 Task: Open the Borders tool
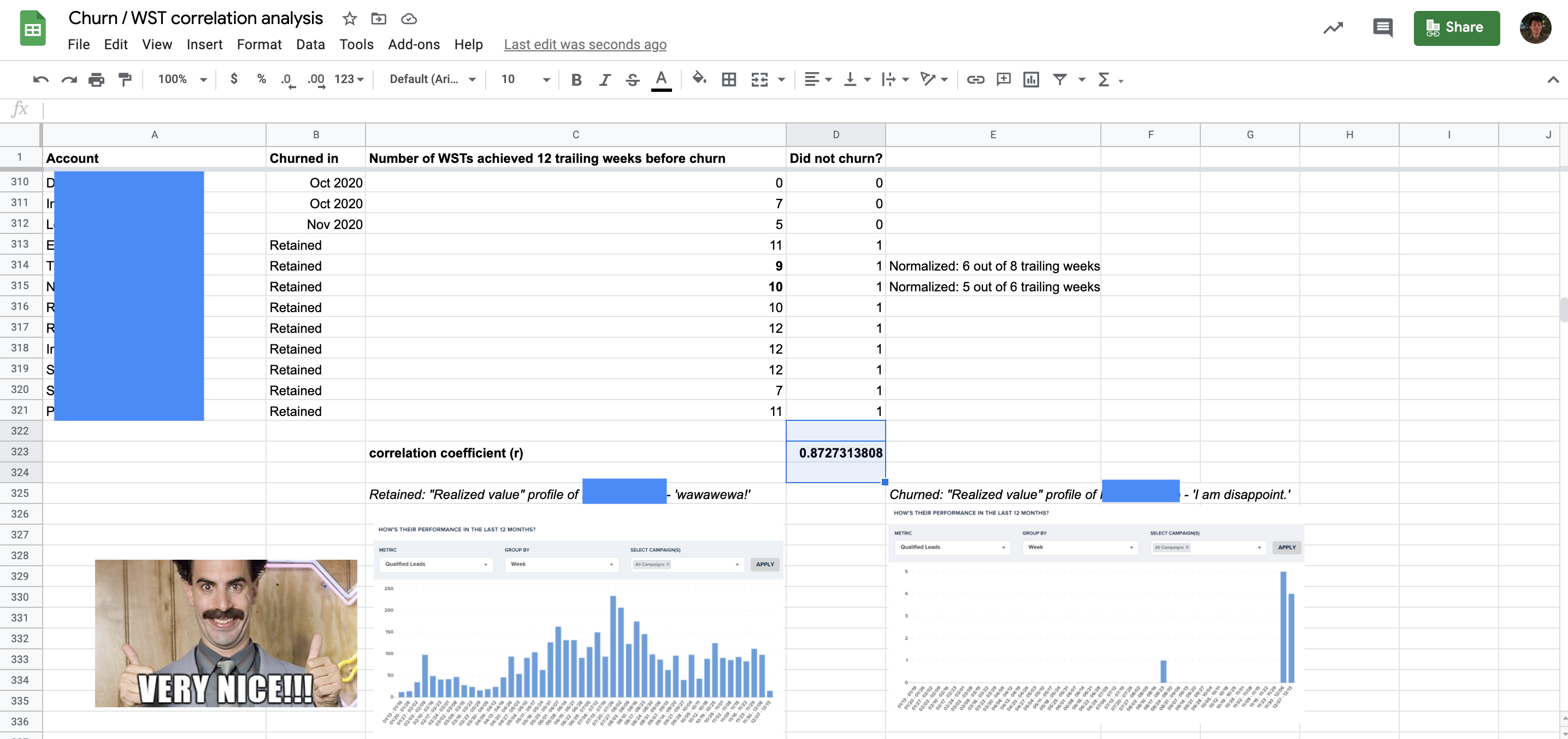(729, 79)
